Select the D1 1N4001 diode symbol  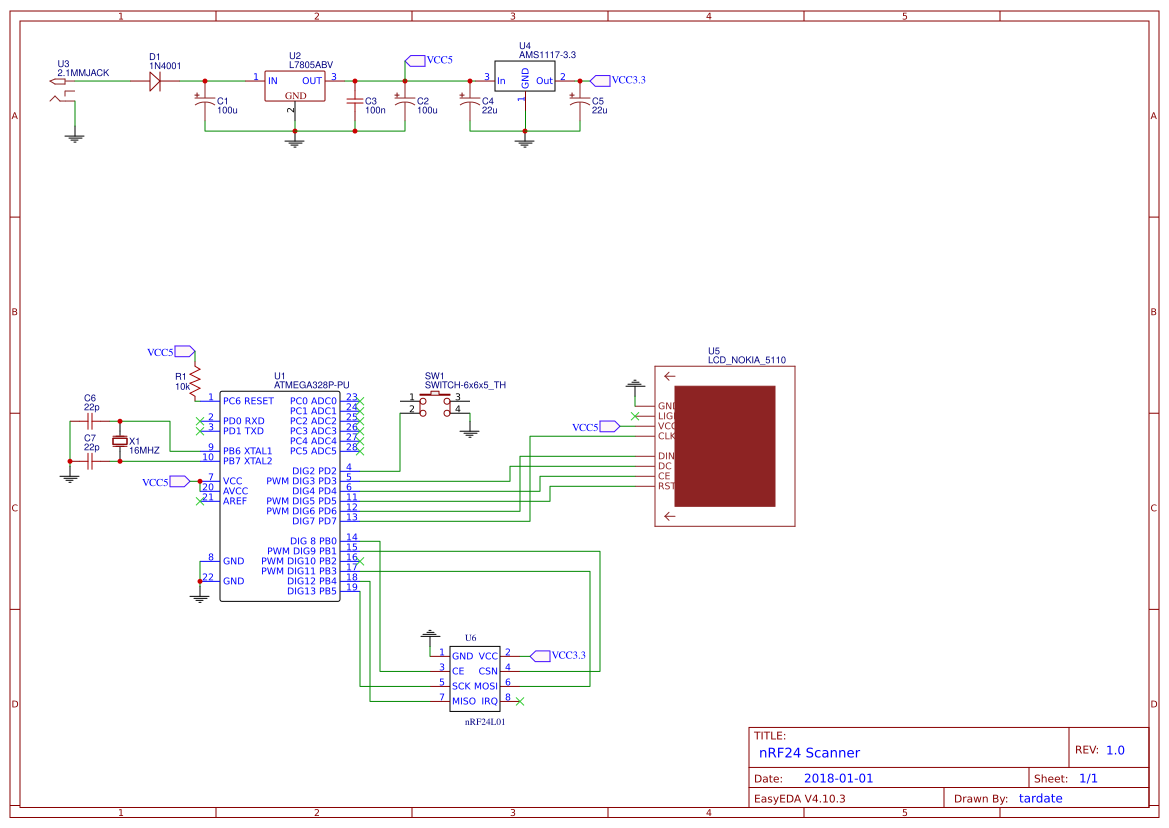[155, 81]
